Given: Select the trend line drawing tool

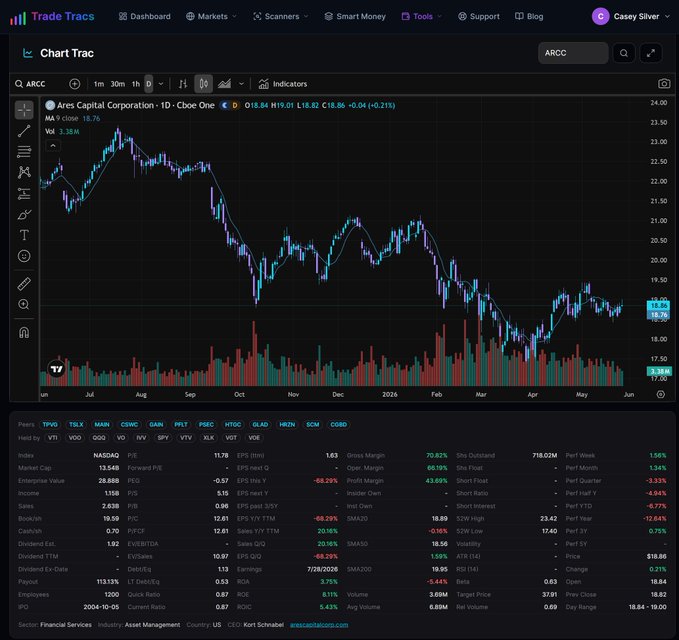Looking at the screenshot, I should [x=24, y=131].
